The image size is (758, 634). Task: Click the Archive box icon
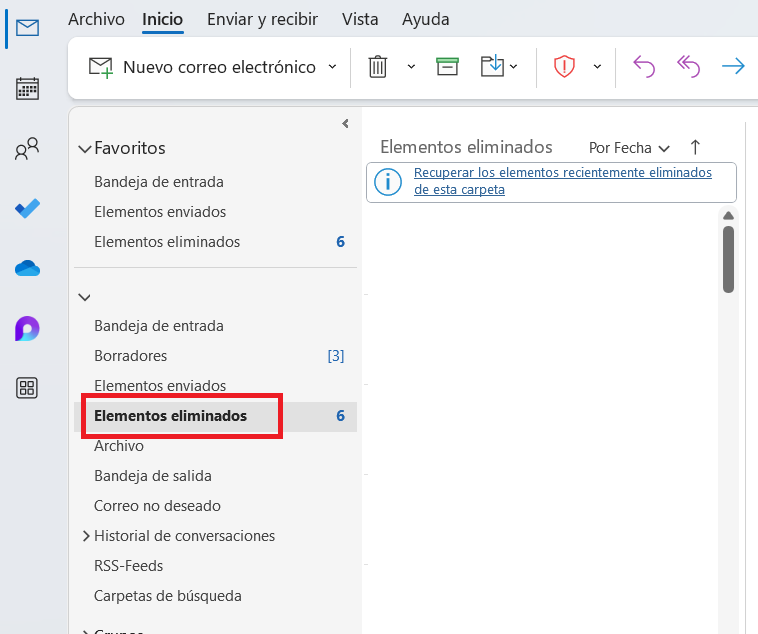pos(447,67)
